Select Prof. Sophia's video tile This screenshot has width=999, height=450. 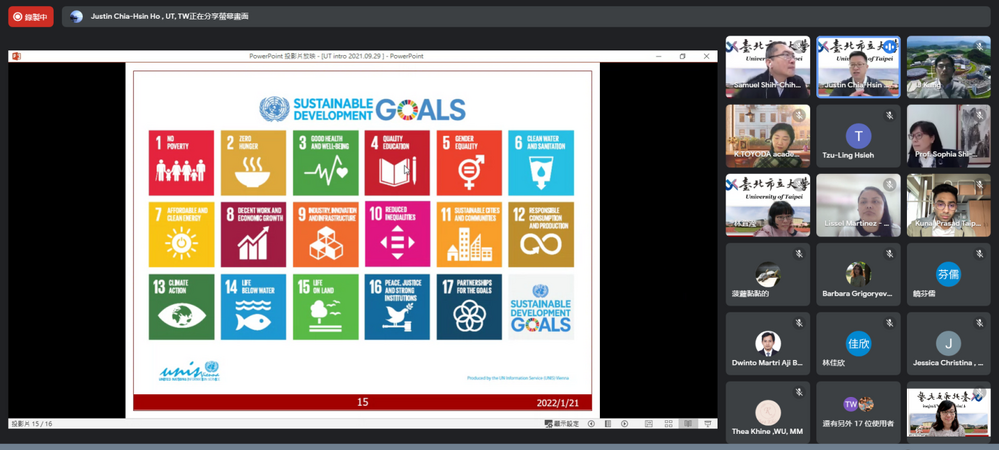pyautogui.click(x=949, y=136)
